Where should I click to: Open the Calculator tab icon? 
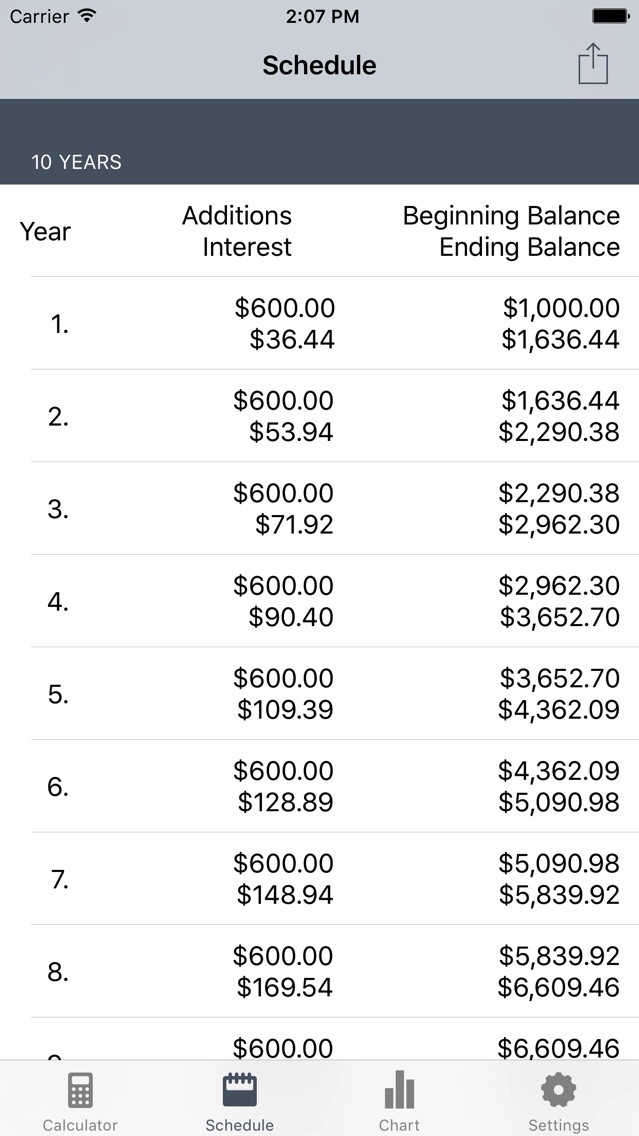pos(80,1090)
